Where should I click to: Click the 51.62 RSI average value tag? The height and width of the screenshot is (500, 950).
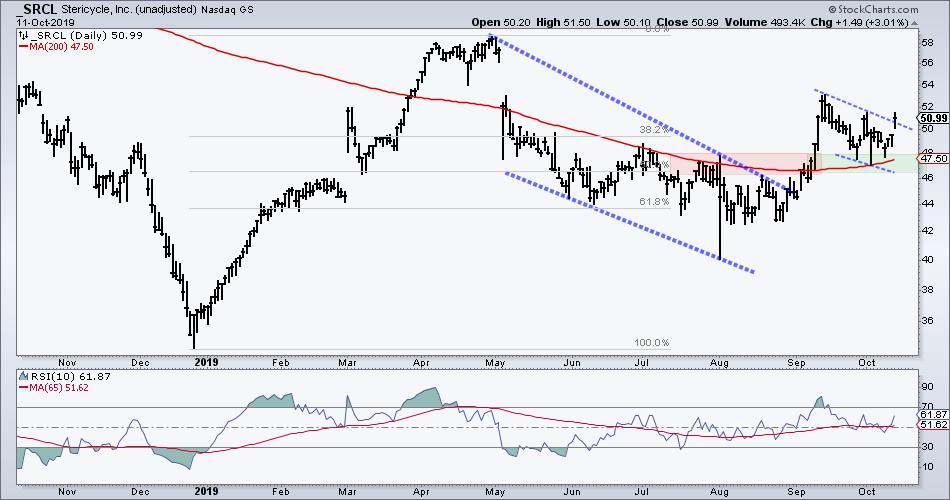click(x=934, y=425)
